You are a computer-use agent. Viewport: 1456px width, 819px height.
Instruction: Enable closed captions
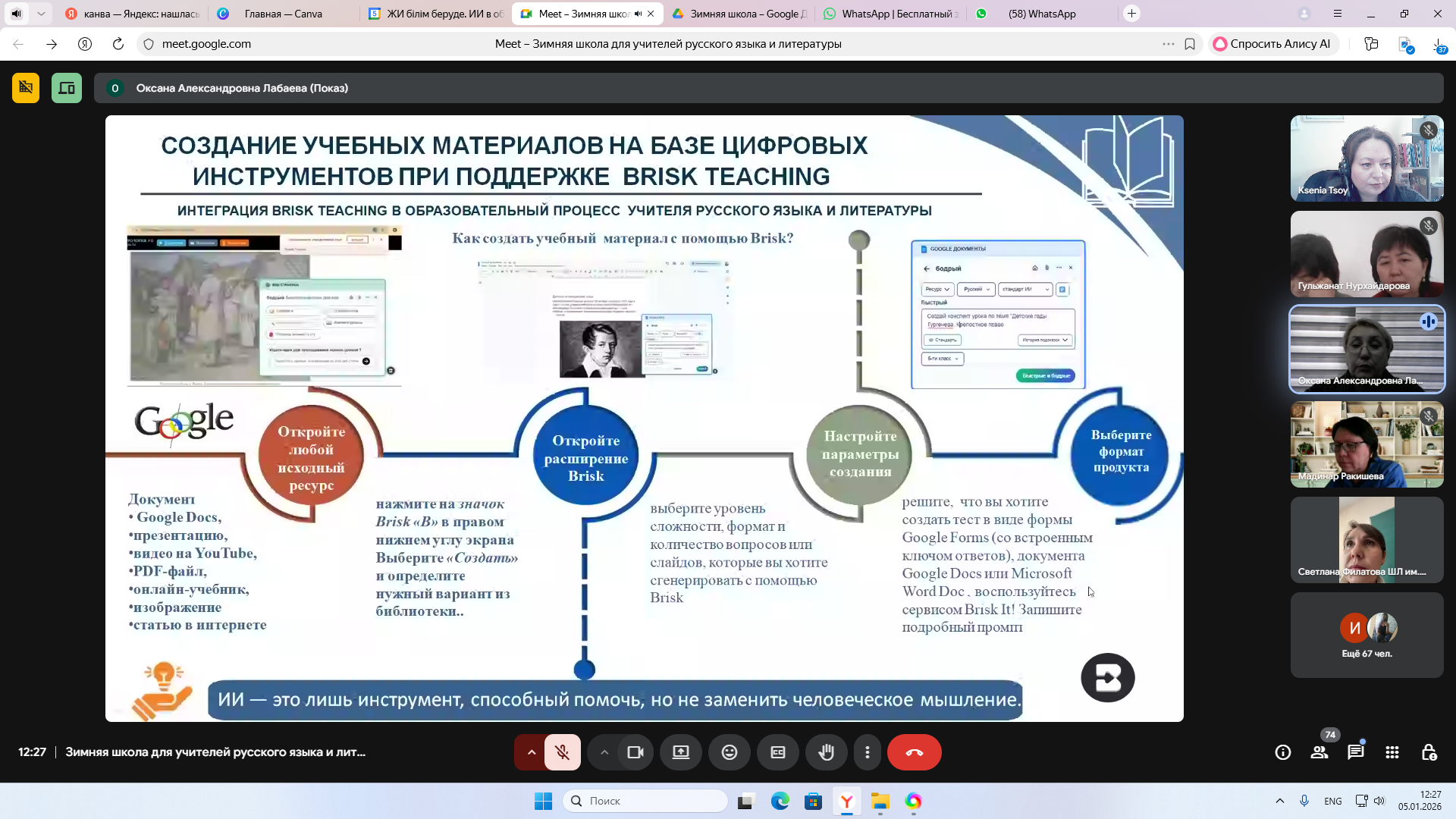[778, 752]
